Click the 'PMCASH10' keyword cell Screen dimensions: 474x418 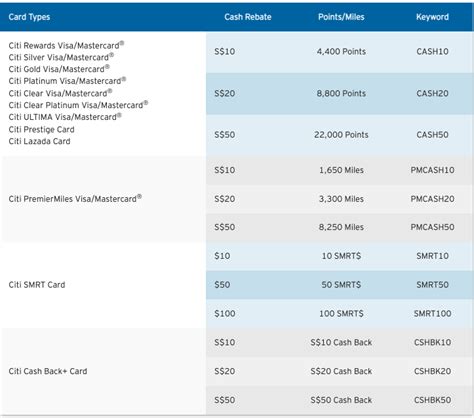pos(432,170)
